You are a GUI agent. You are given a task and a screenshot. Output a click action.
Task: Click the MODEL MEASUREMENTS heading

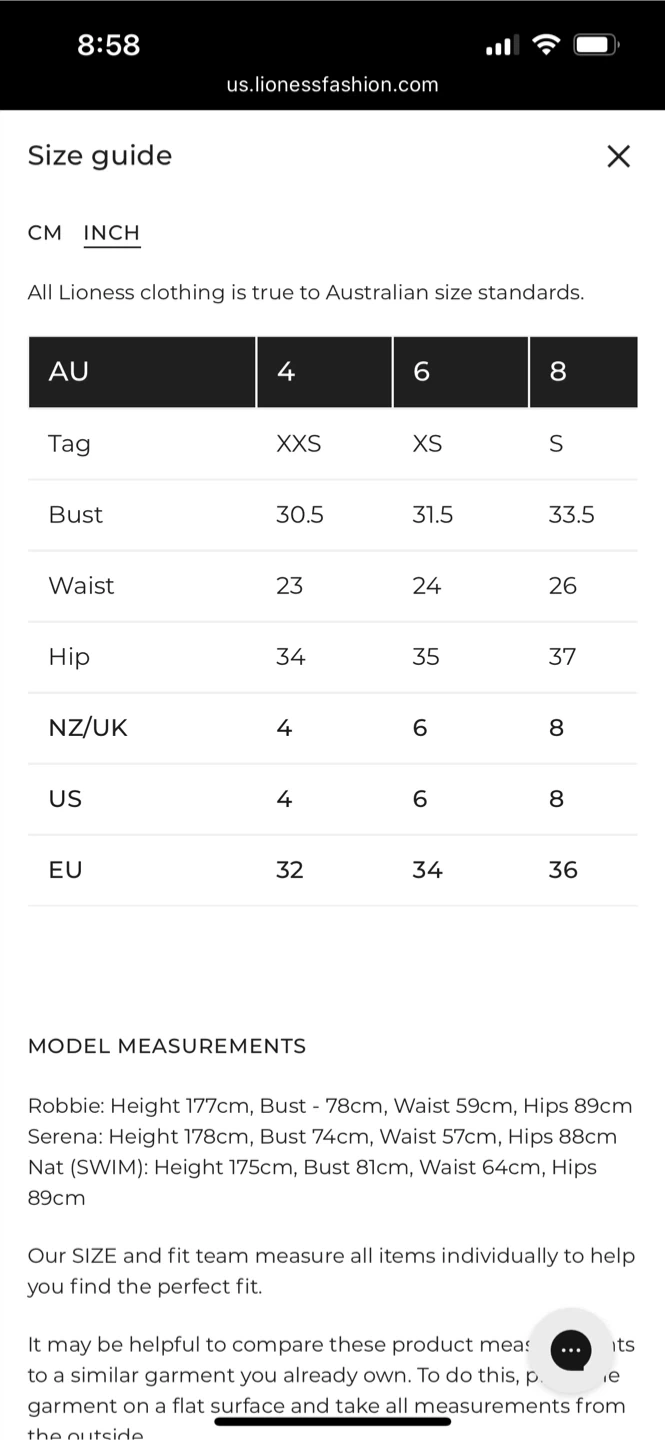(x=167, y=1046)
